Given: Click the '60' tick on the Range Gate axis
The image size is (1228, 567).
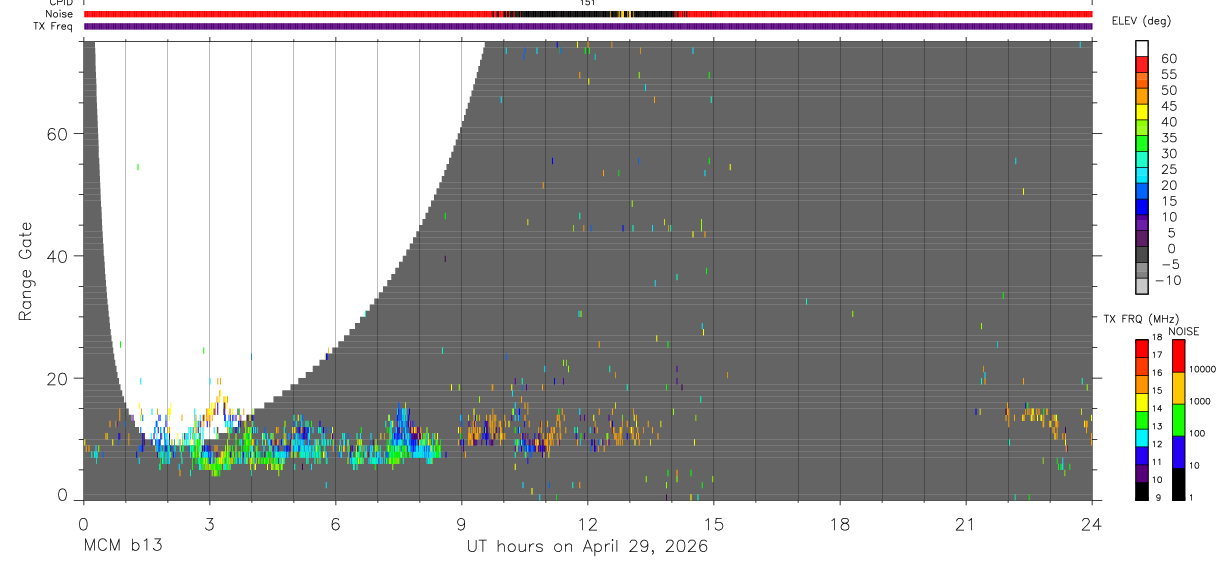Looking at the screenshot, I should 57,133.
